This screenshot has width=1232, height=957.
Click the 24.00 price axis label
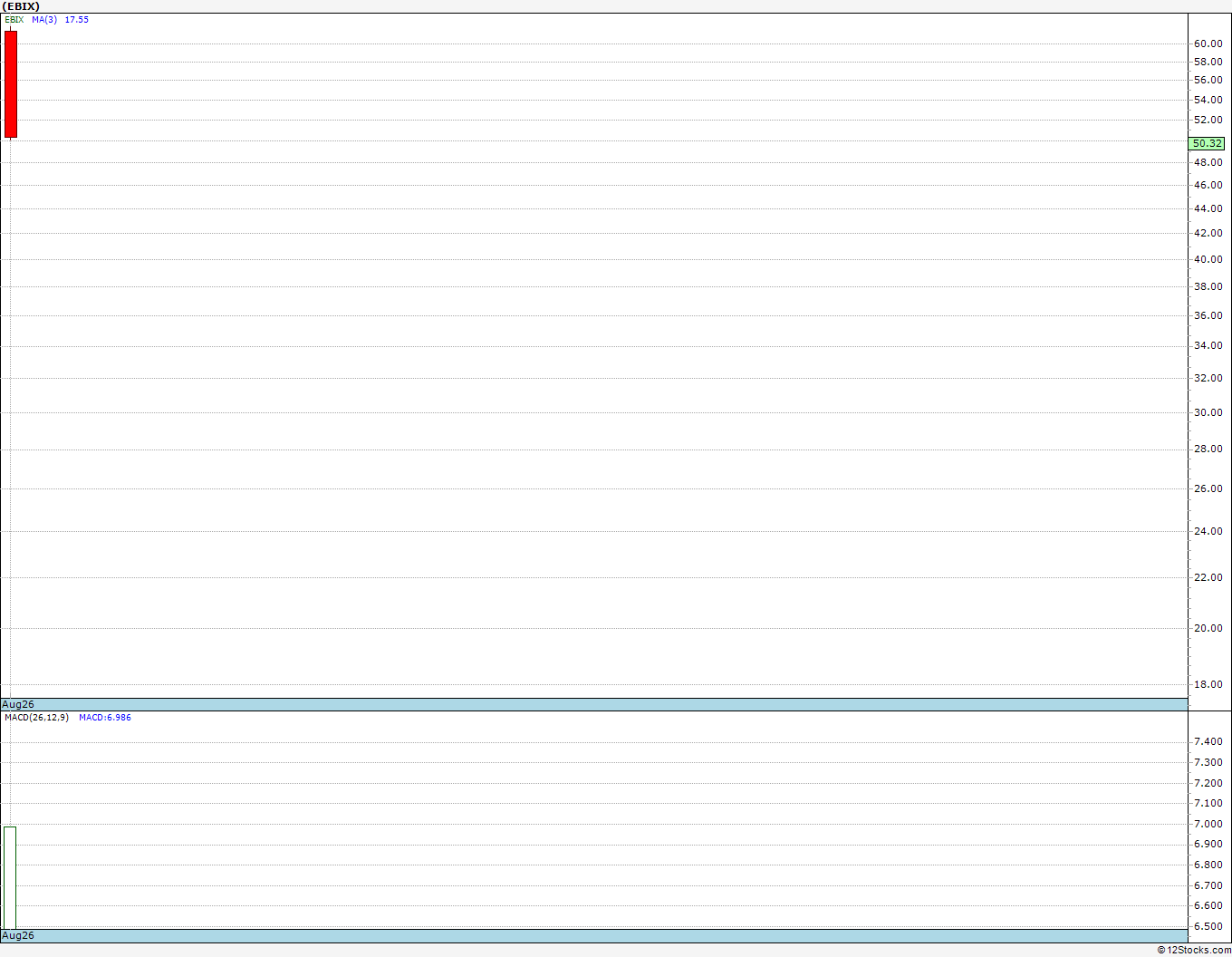(x=1208, y=531)
